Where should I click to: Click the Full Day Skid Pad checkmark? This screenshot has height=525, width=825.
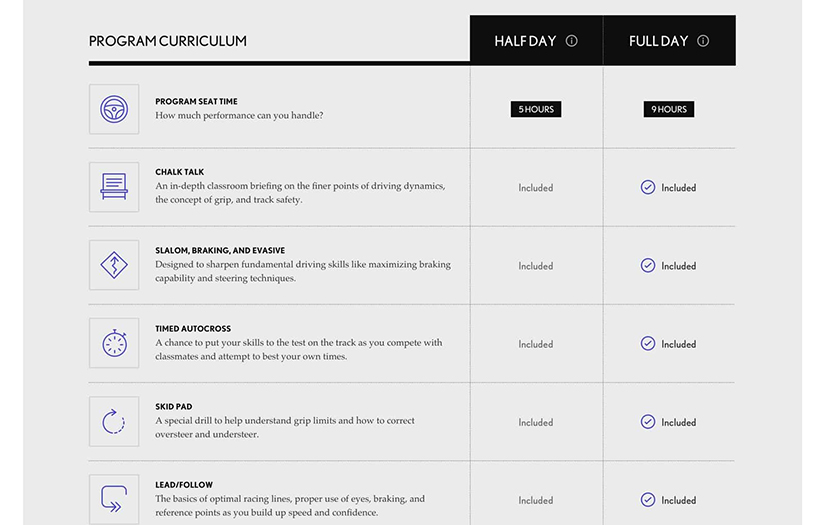click(648, 422)
